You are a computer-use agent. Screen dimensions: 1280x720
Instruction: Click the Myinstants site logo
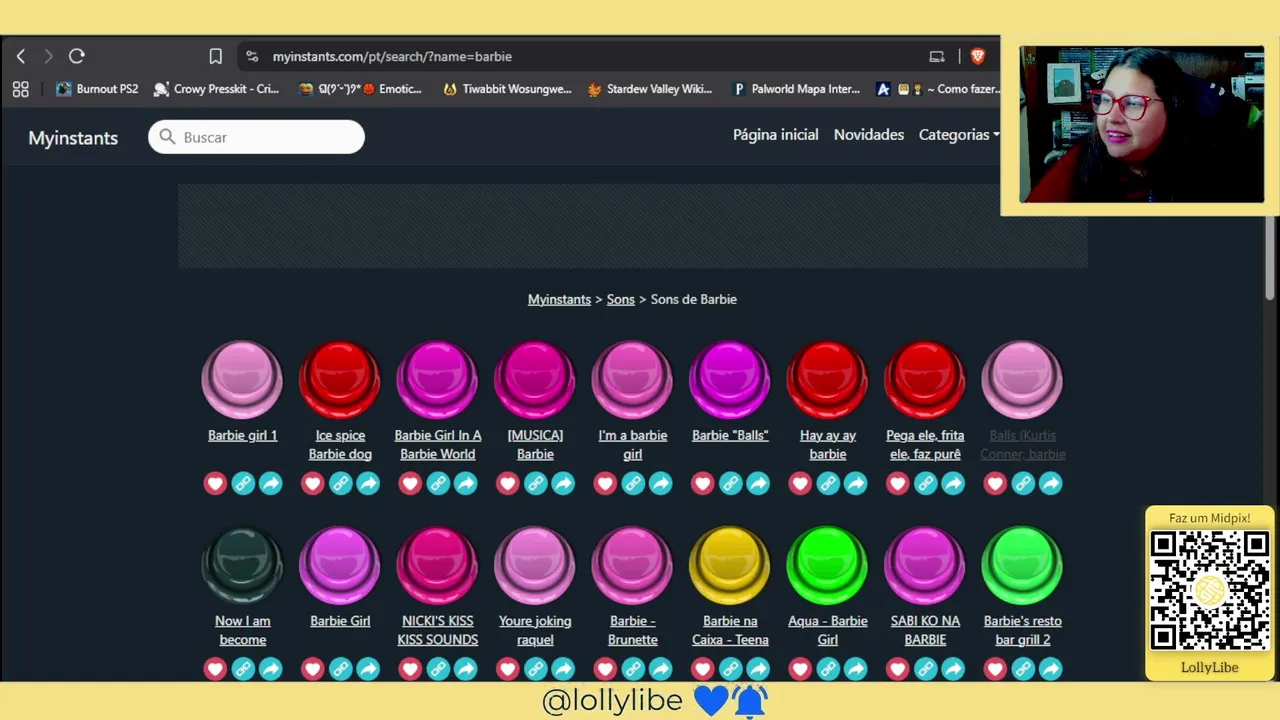pyautogui.click(x=73, y=138)
